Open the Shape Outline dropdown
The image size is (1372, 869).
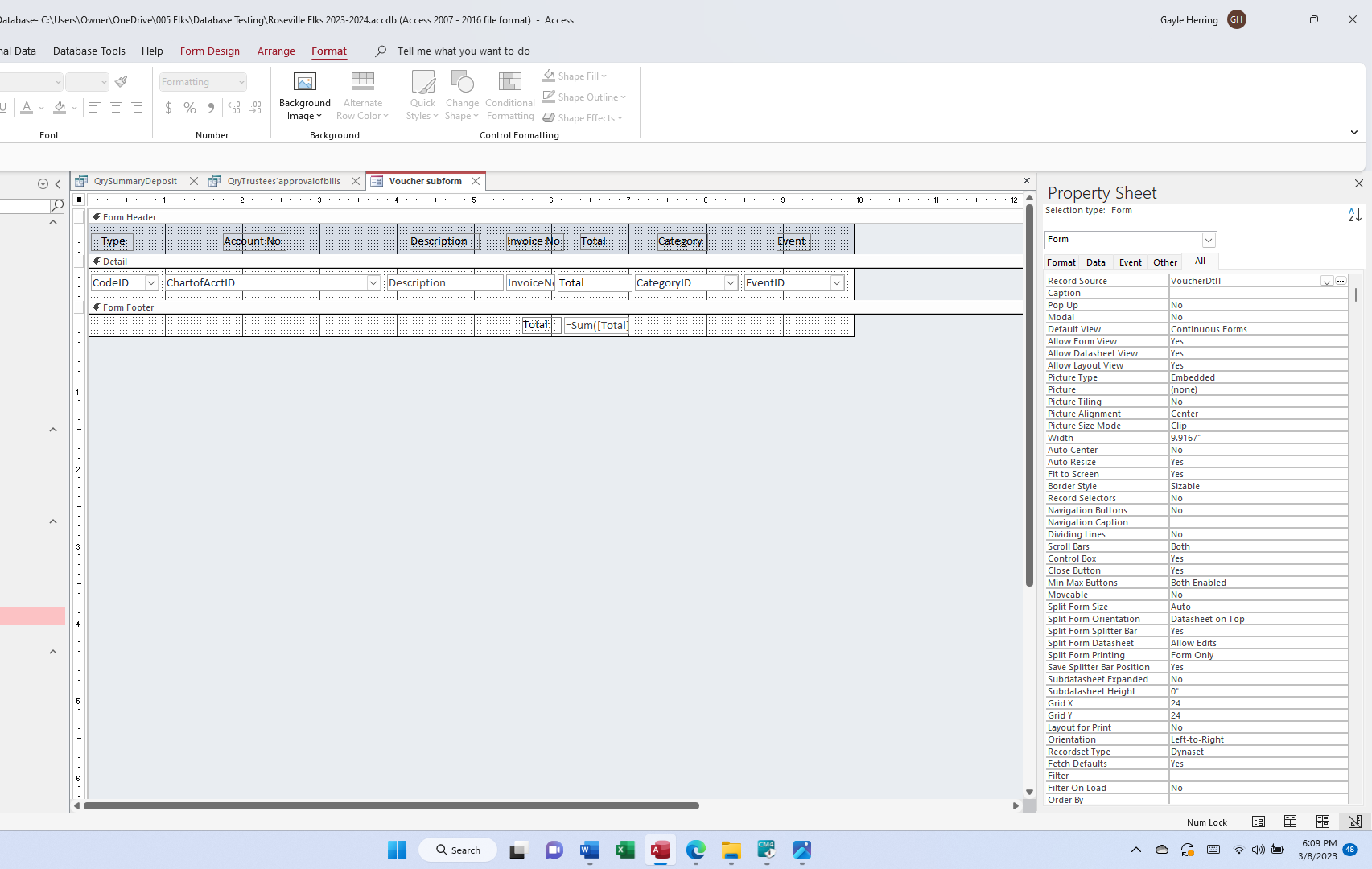[x=624, y=97]
